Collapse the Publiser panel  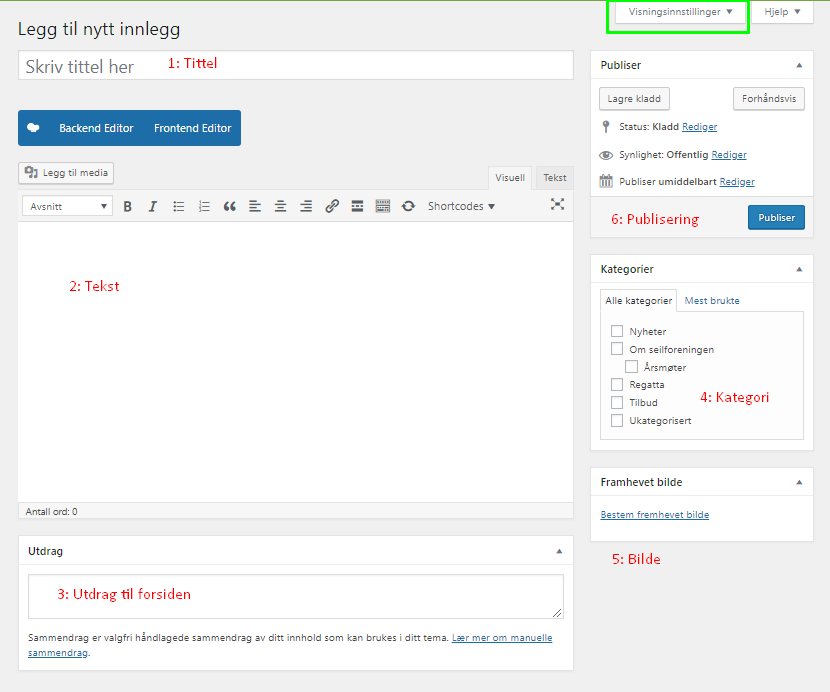(x=799, y=65)
